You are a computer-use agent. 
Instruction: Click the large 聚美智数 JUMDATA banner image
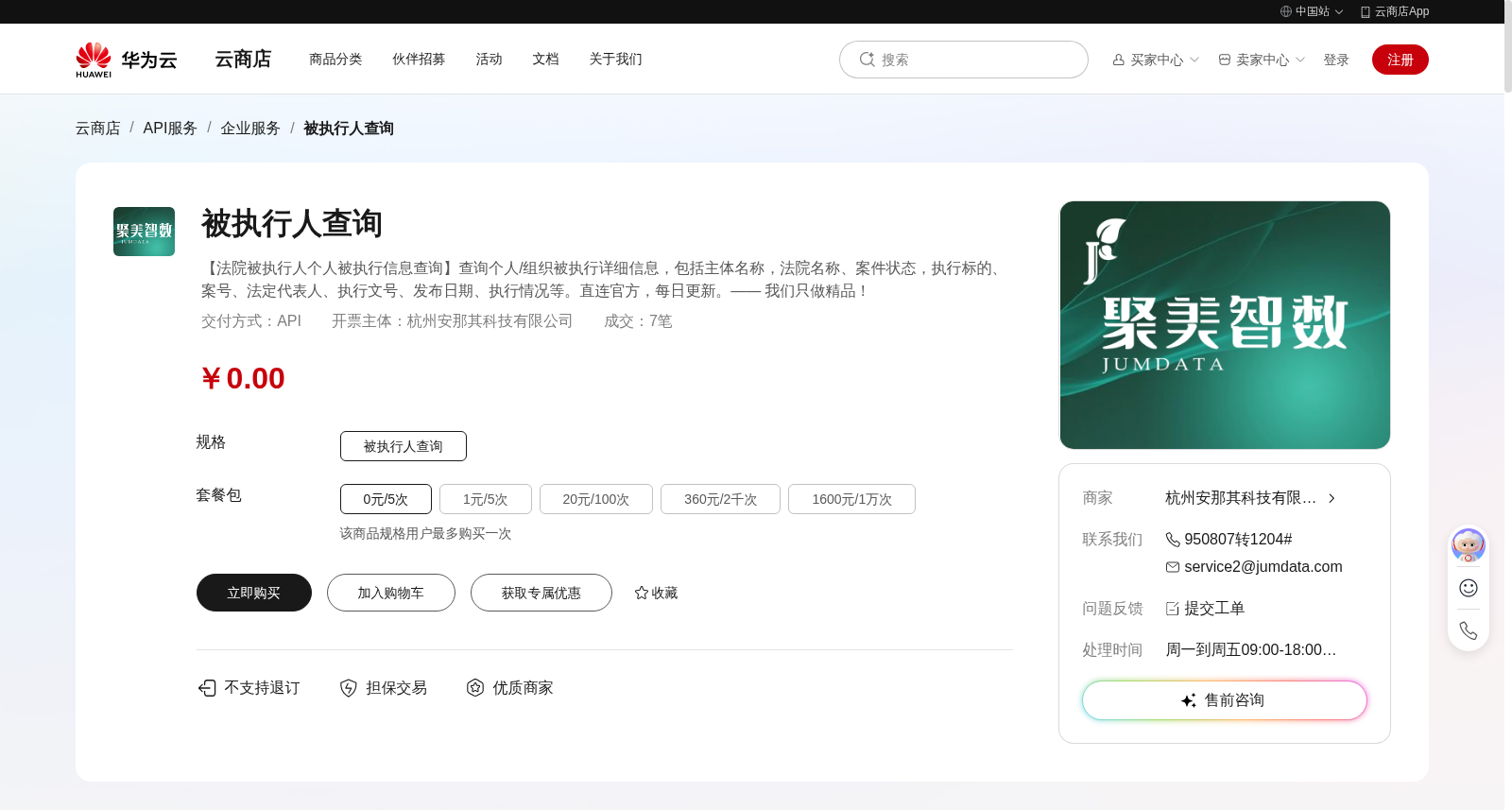1225,325
